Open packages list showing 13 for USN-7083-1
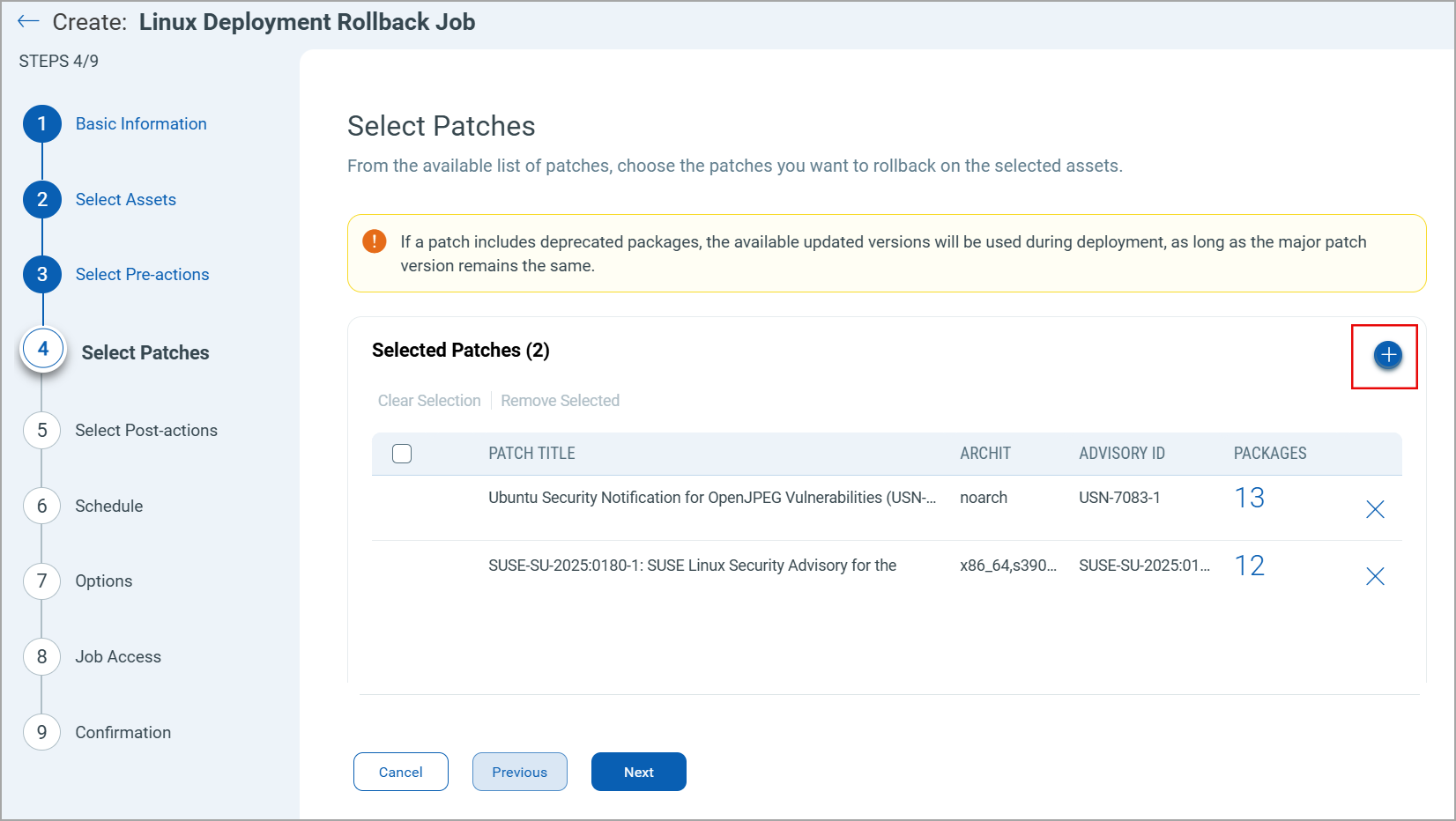This screenshot has width=1456, height=821. click(1250, 497)
